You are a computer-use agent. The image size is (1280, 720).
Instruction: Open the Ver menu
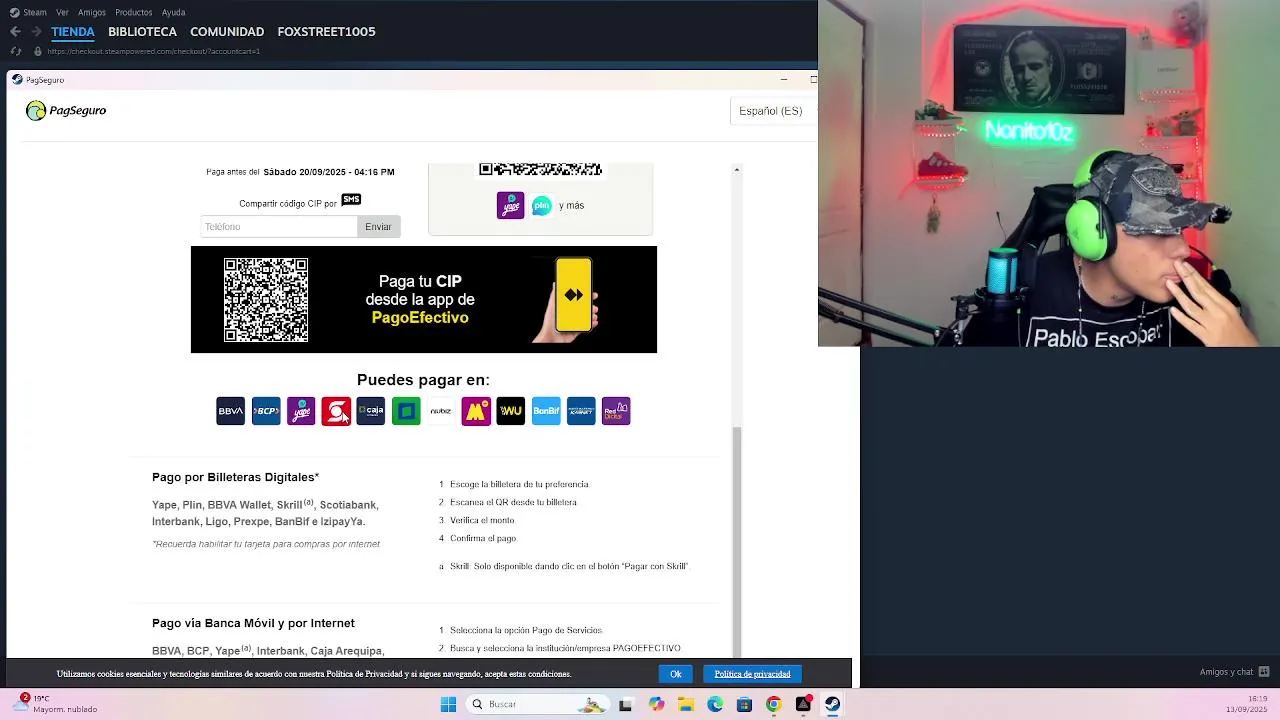(x=62, y=12)
